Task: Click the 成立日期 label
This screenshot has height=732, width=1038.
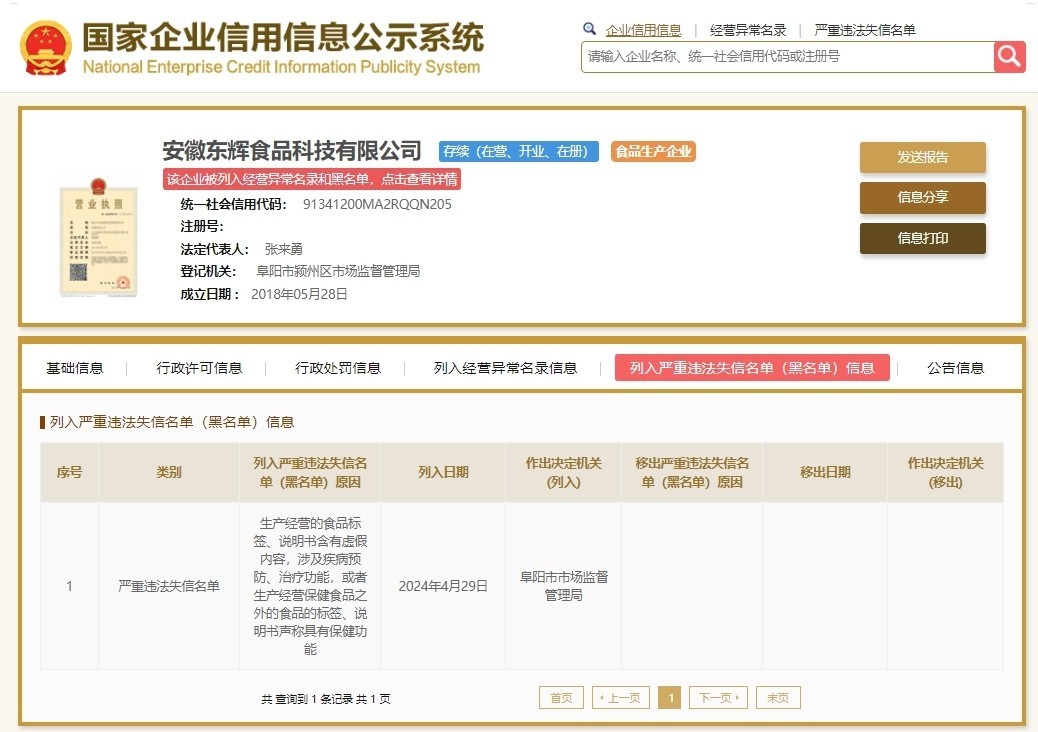Action: tap(210, 295)
